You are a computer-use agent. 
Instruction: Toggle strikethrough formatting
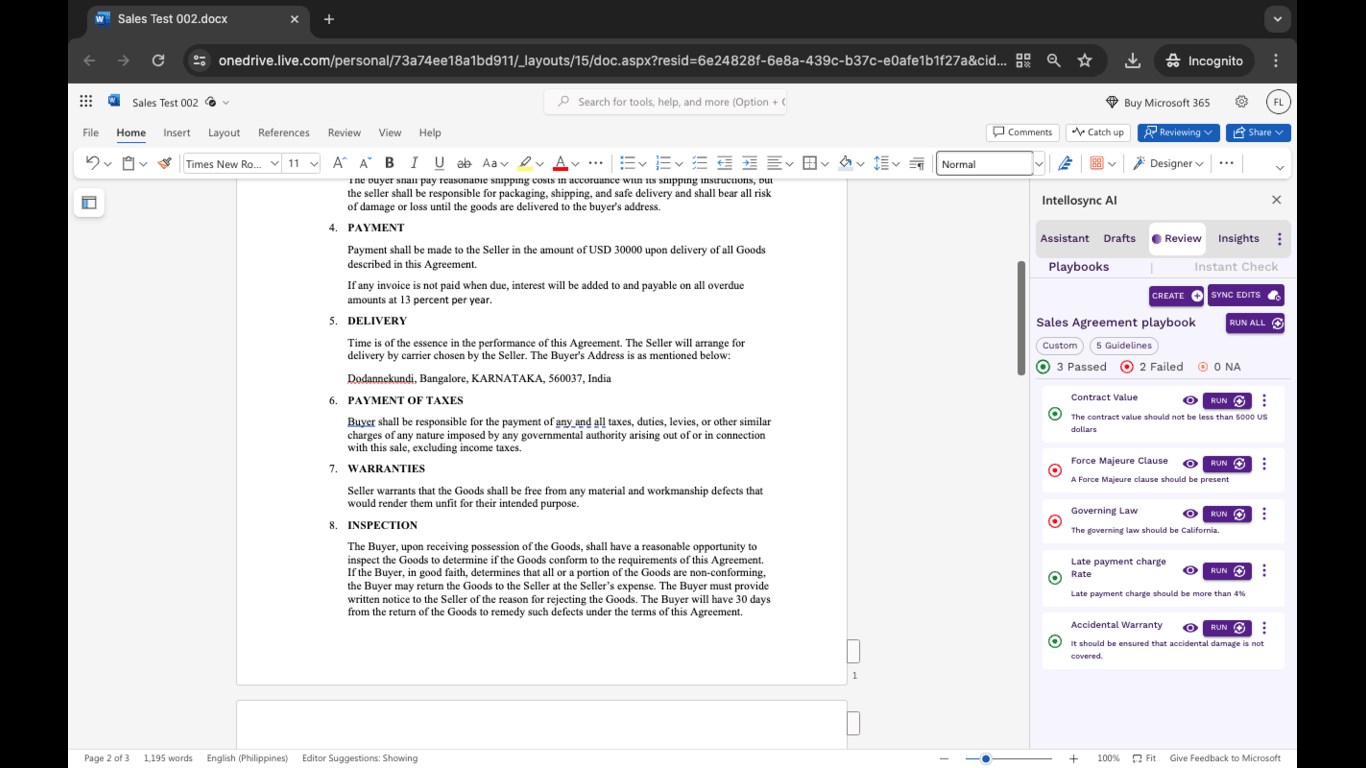coord(464,163)
